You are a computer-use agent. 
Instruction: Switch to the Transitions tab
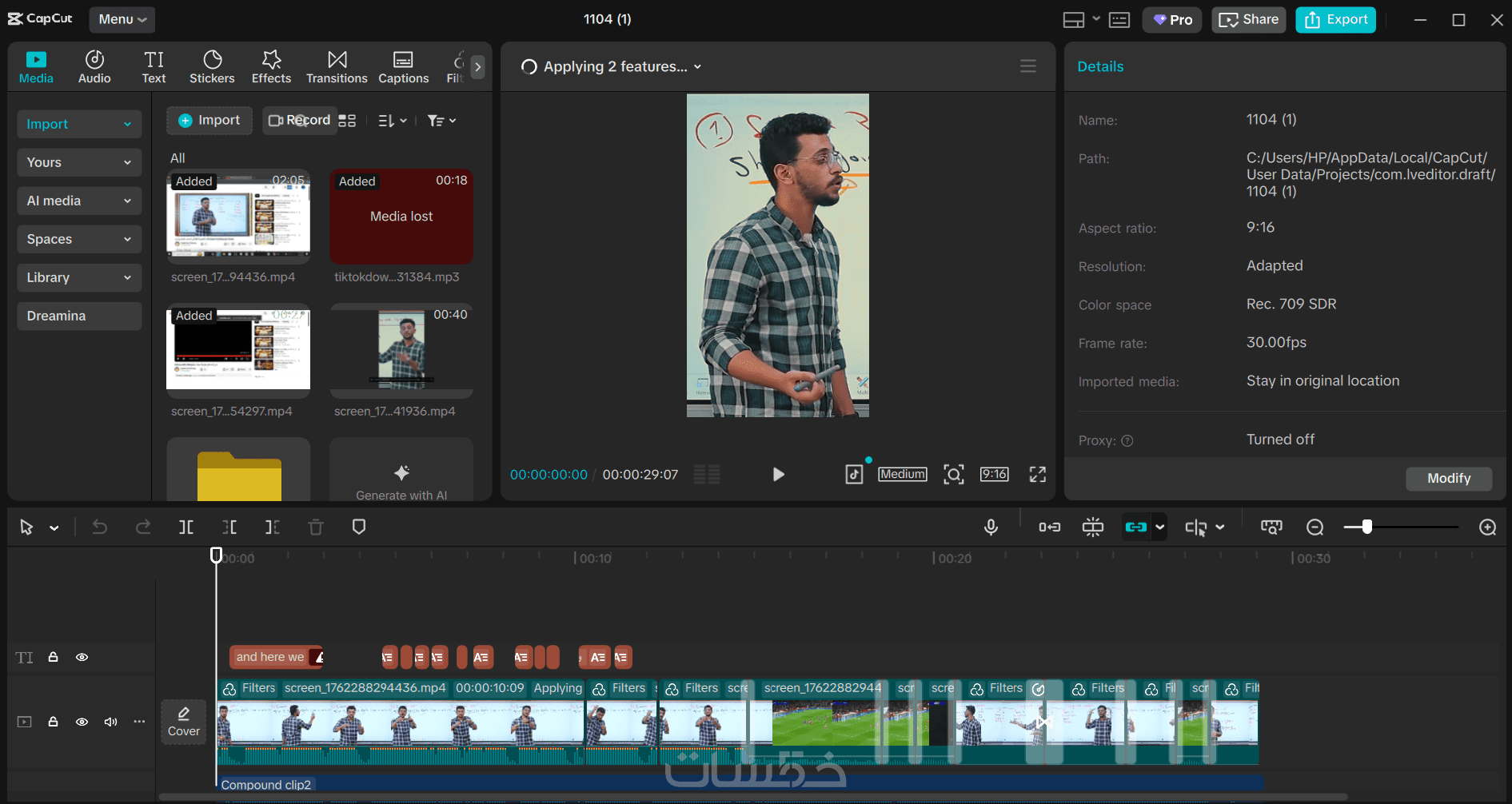tap(337, 66)
